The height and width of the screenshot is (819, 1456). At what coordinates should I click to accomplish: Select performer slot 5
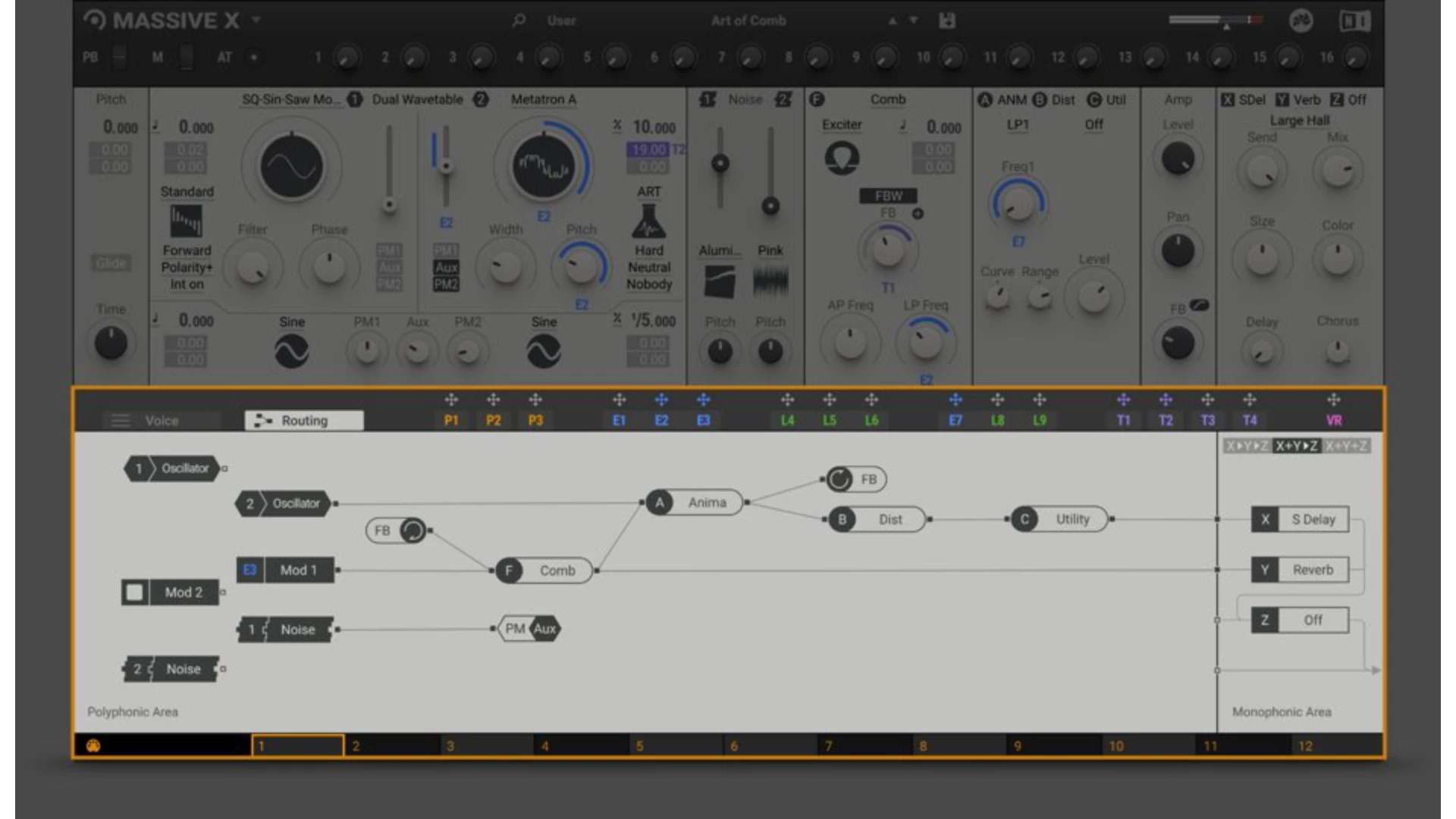[x=676, y=745]
